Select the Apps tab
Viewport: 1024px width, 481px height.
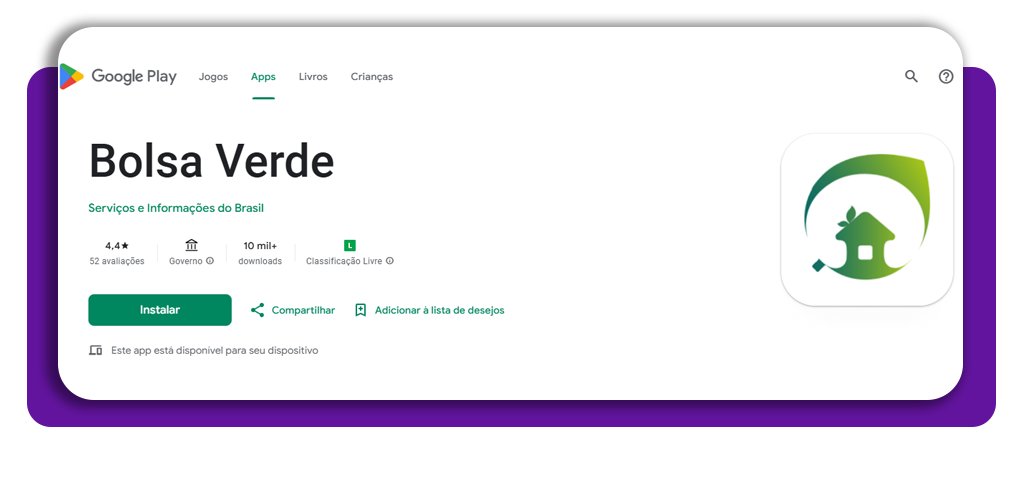coord(263,77)
